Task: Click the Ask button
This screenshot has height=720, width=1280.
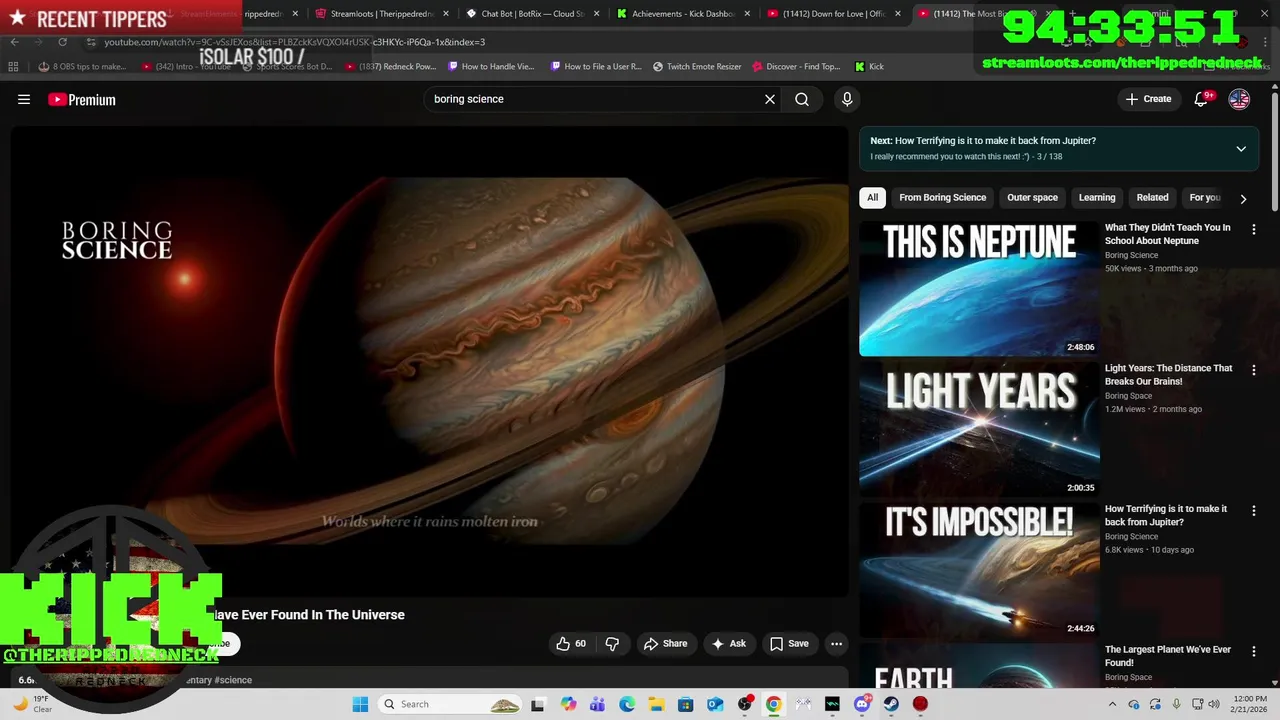Action: [x=729, y=644]
